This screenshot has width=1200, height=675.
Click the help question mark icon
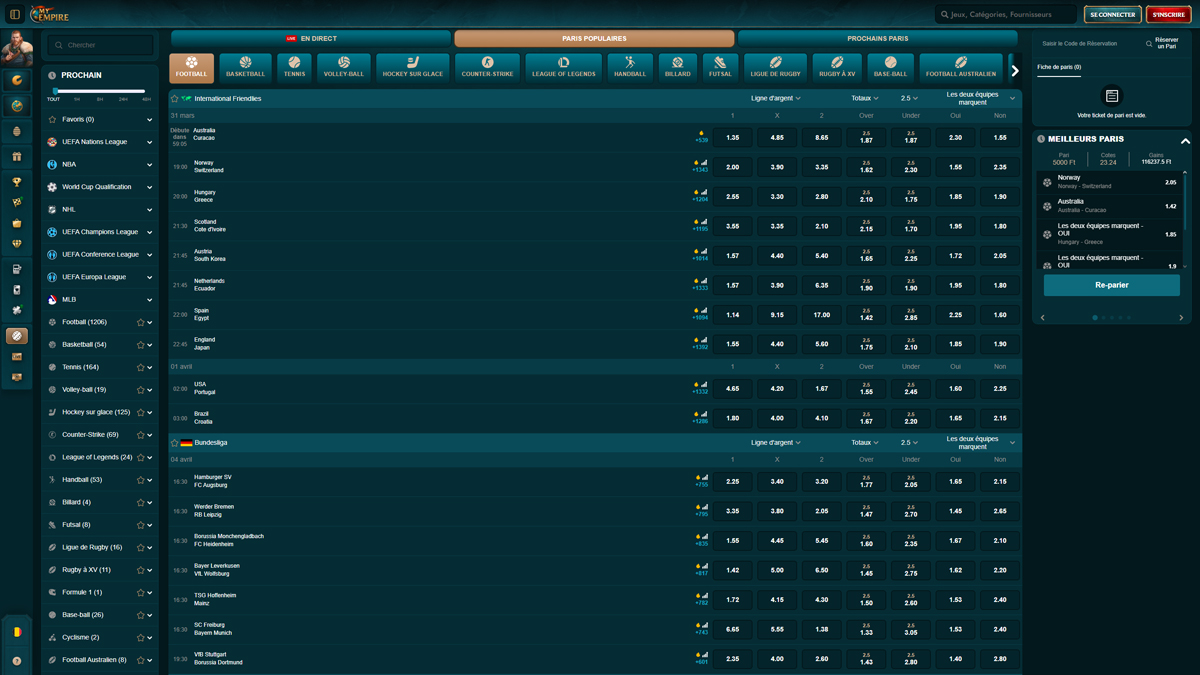pos(16,660)
